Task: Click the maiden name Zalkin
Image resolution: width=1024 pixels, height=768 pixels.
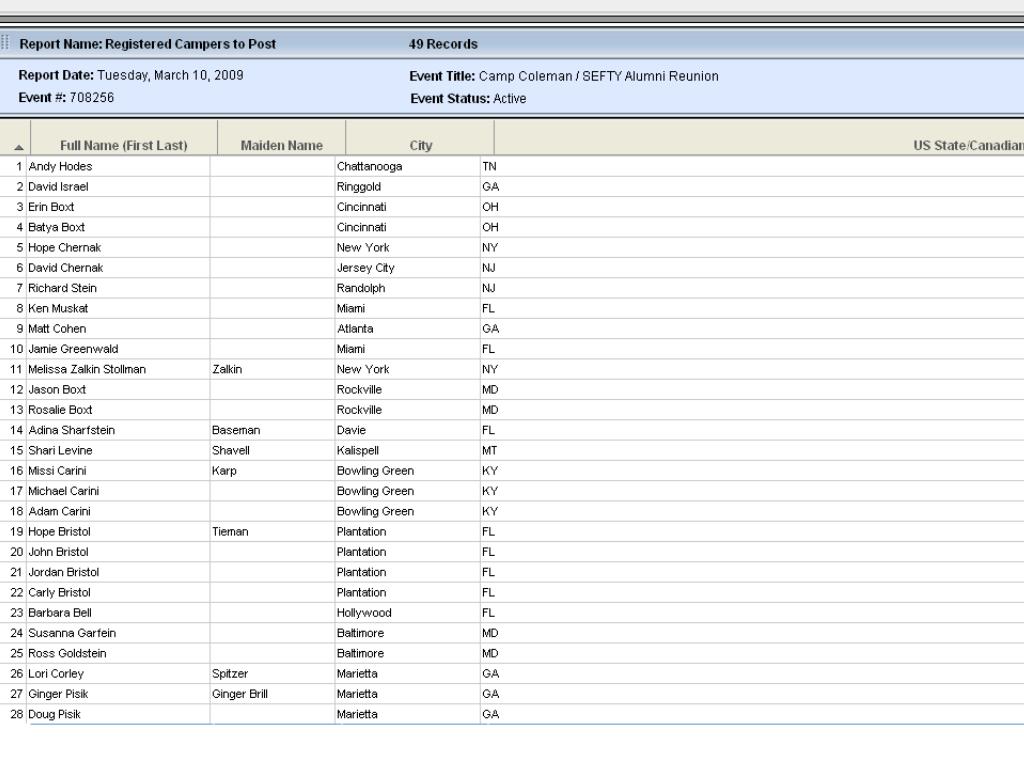Action: (227, 369)
